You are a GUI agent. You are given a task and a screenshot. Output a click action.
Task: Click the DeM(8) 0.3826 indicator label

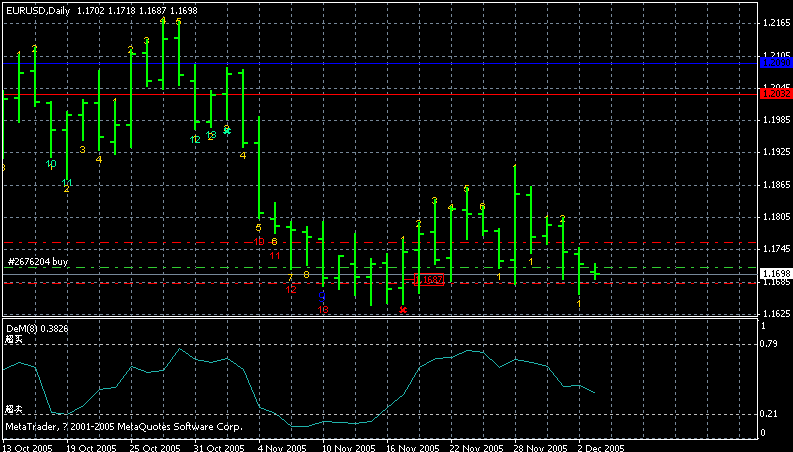click(x=37, y=329)
